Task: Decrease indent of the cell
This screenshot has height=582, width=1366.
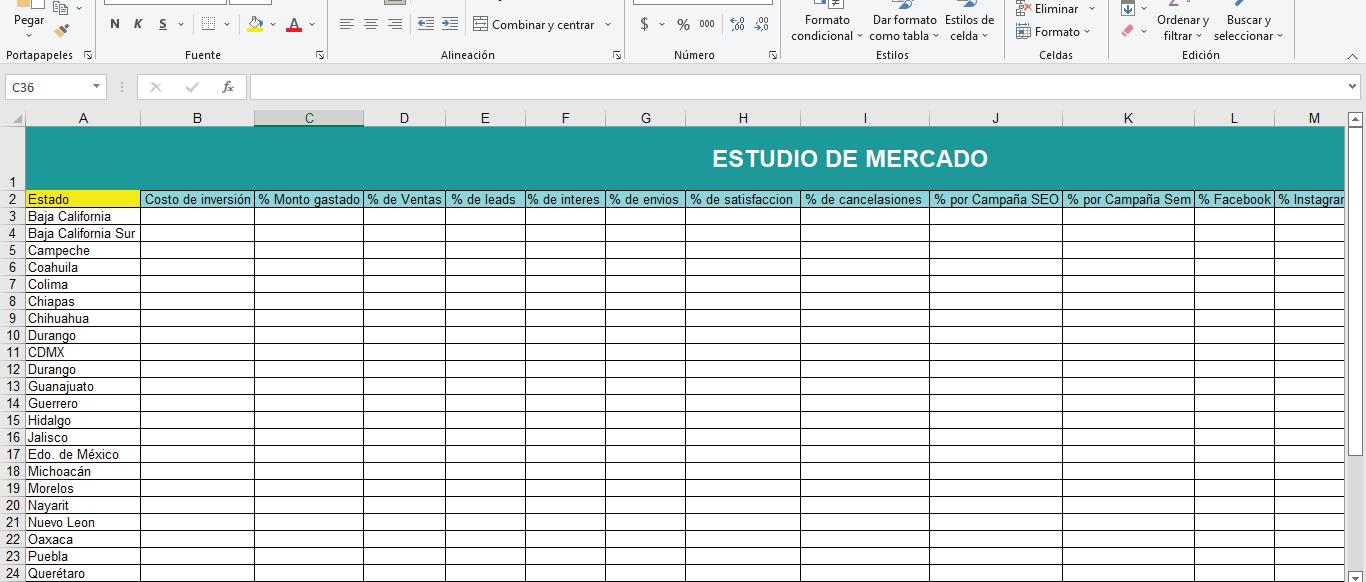Action: tap(425, 24)
